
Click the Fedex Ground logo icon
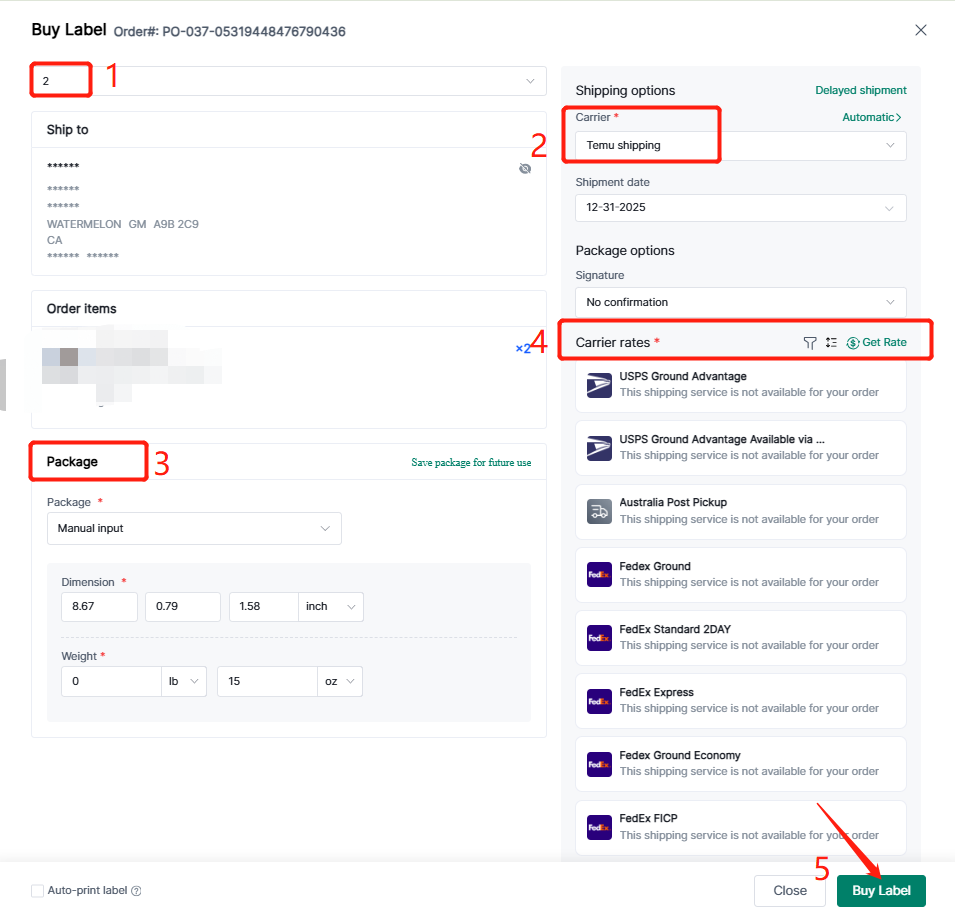599,574
